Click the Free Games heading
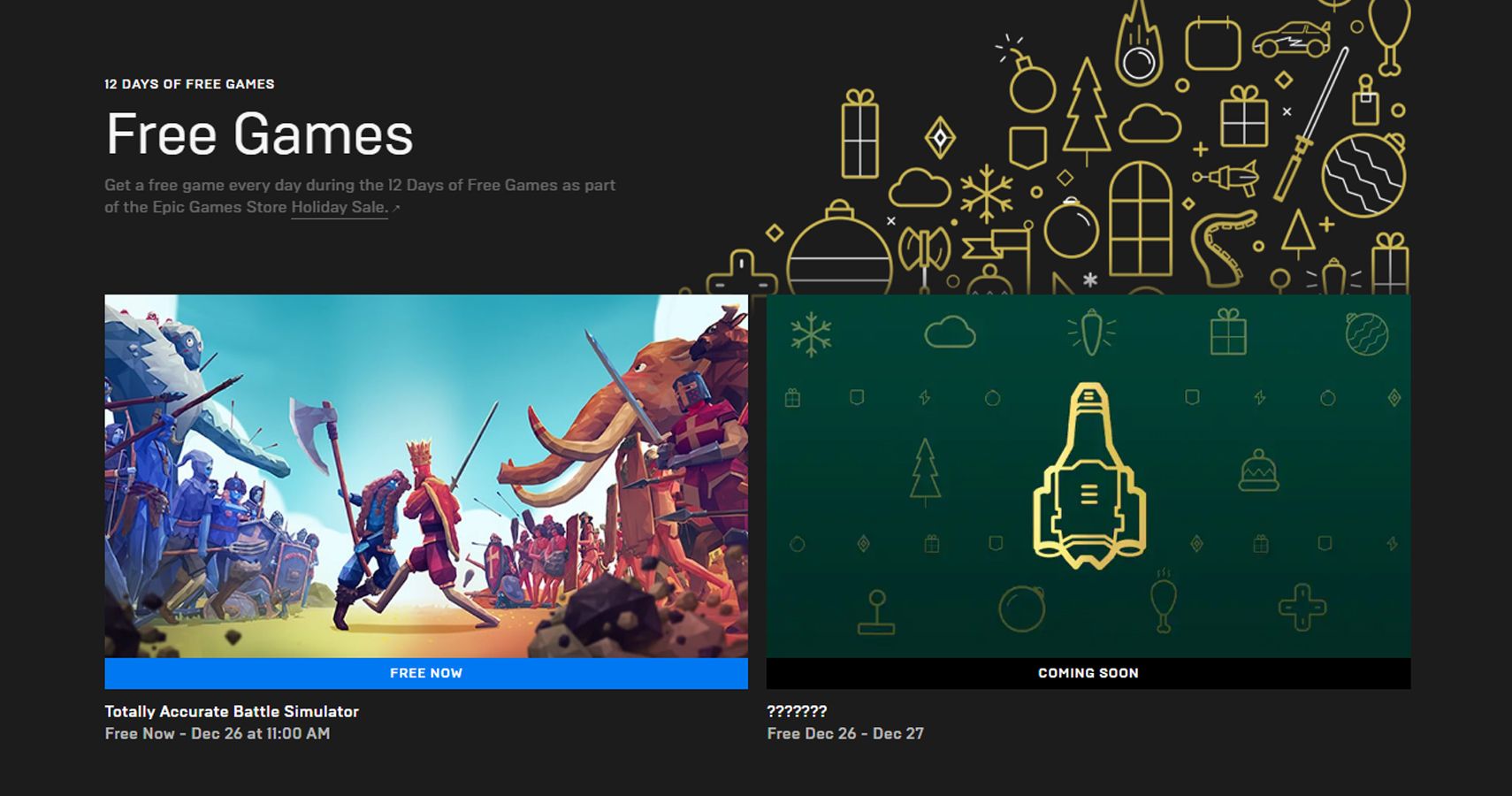 (x=259, y=134)
